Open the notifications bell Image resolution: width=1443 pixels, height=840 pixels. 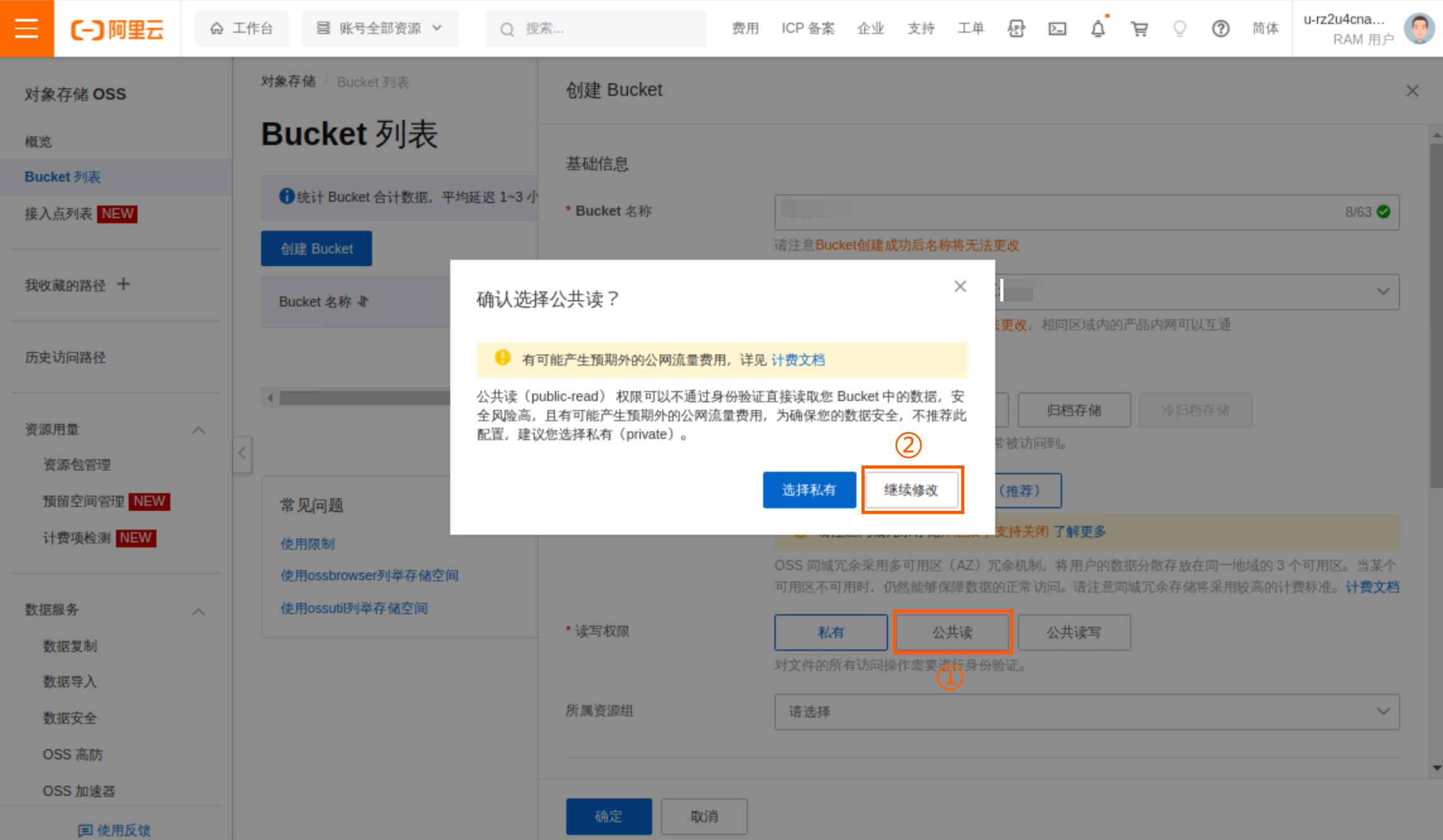coord(1098,28)
